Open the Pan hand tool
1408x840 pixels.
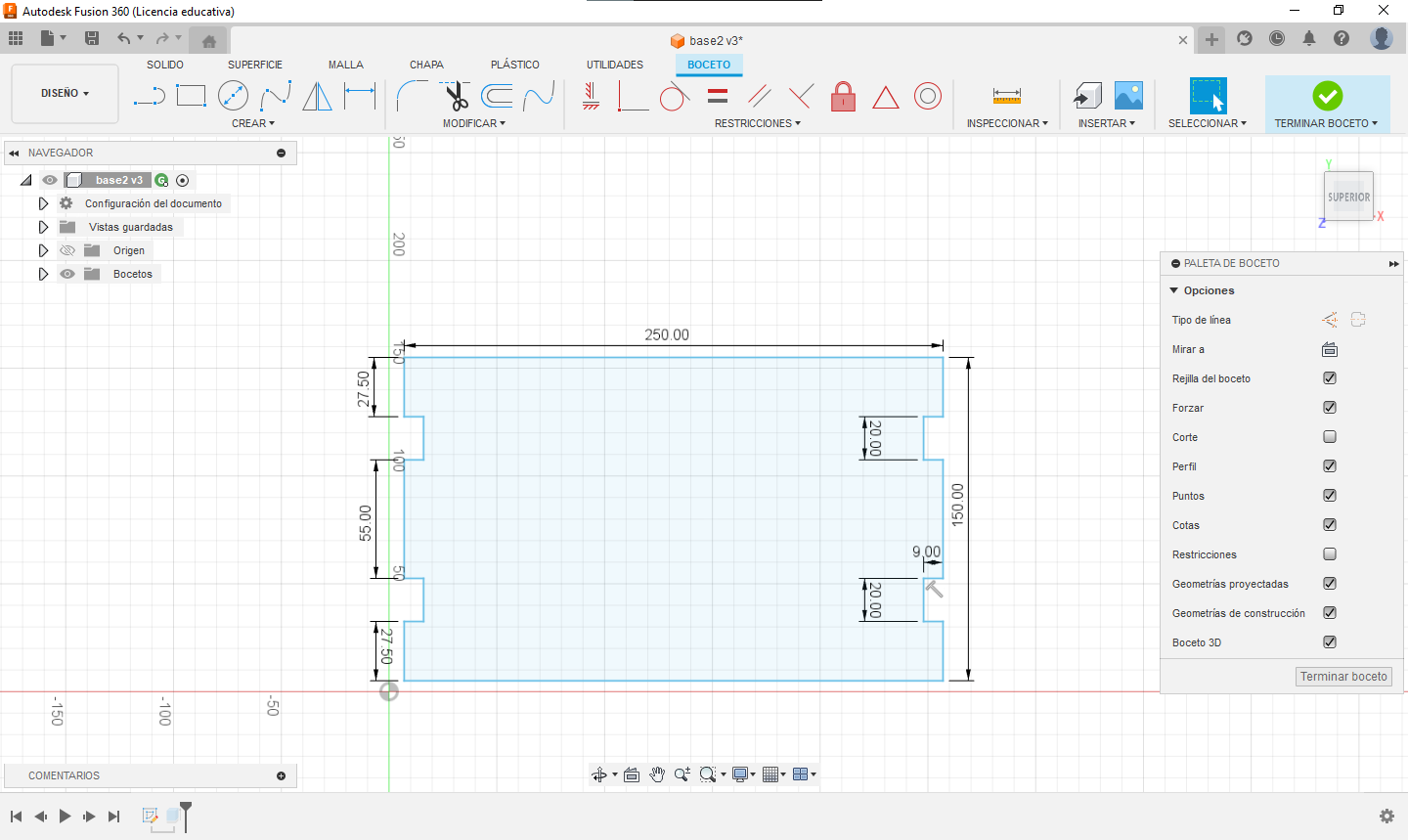point(657,774)
